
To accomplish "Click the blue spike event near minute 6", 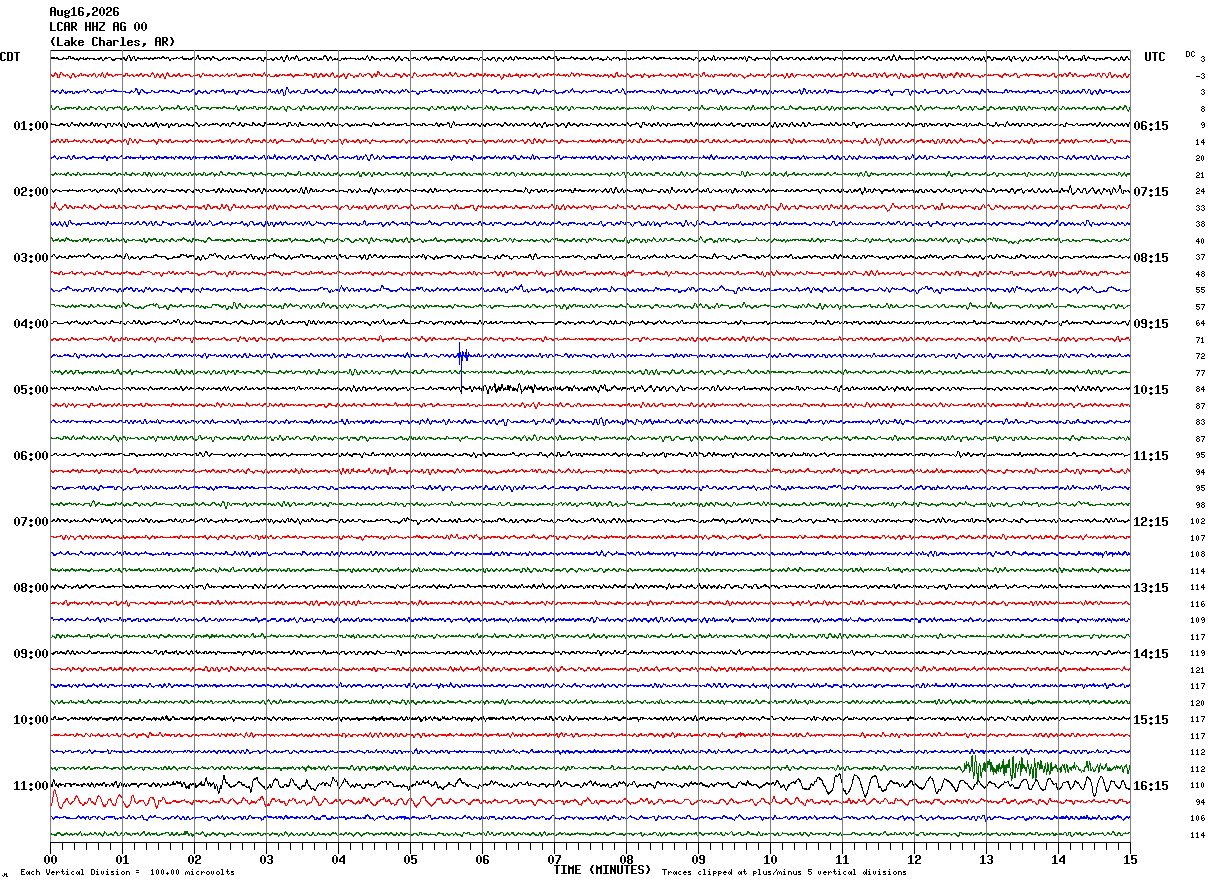I will pos(462,355).
